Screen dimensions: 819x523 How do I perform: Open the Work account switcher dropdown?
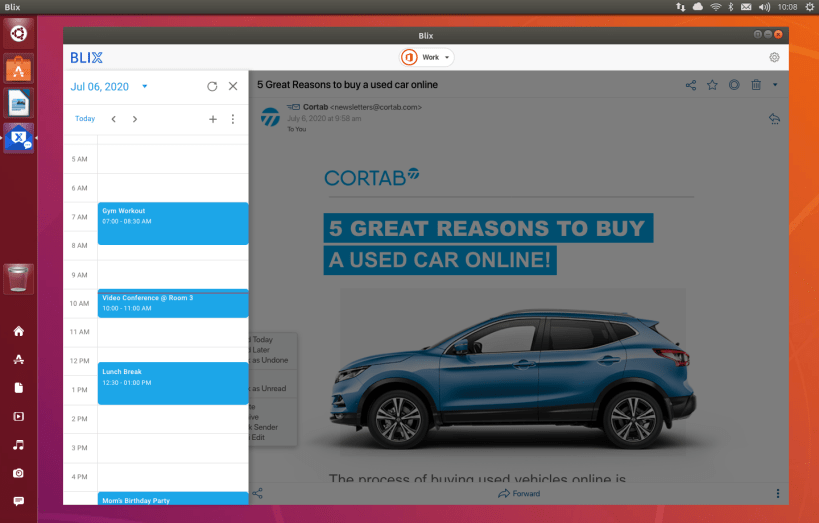(x=427, y=57)
